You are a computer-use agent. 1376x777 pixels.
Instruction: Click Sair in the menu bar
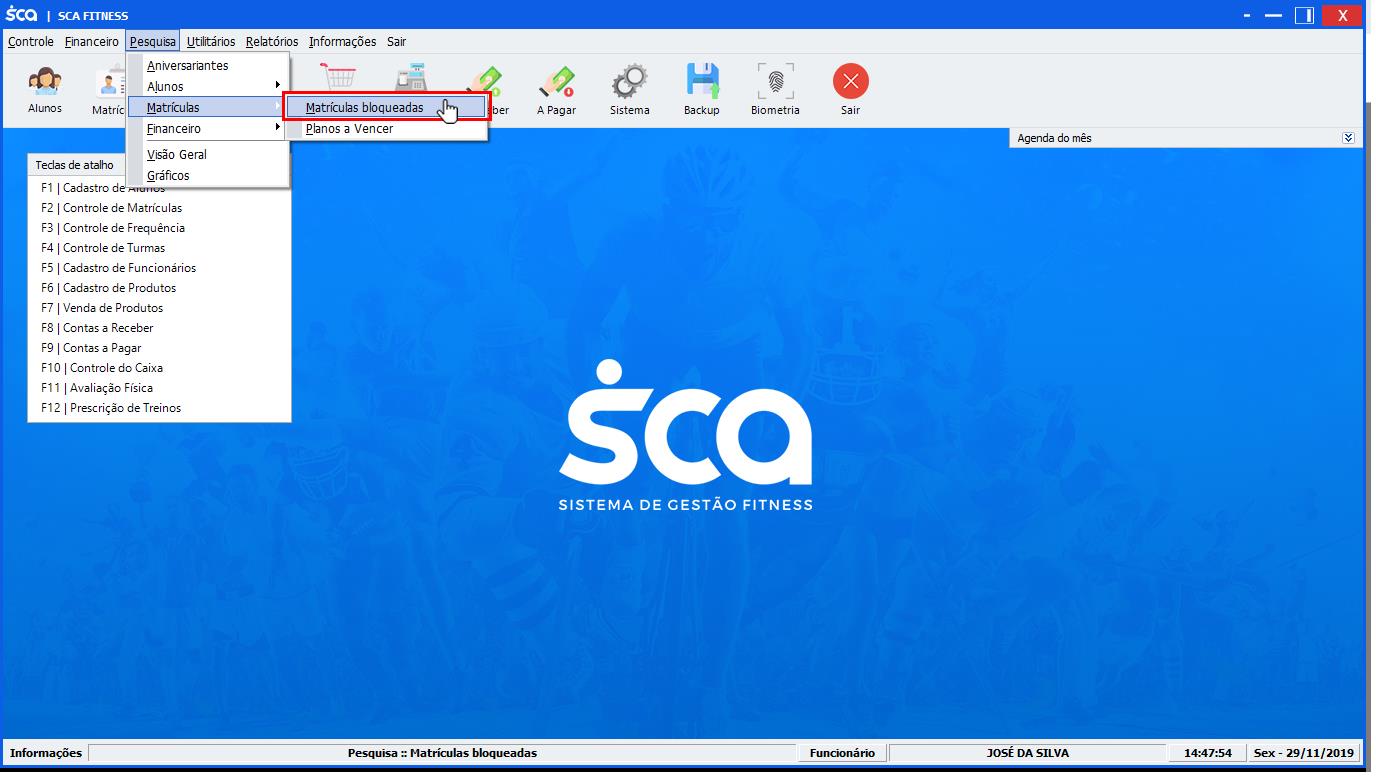tap(397, 42)
